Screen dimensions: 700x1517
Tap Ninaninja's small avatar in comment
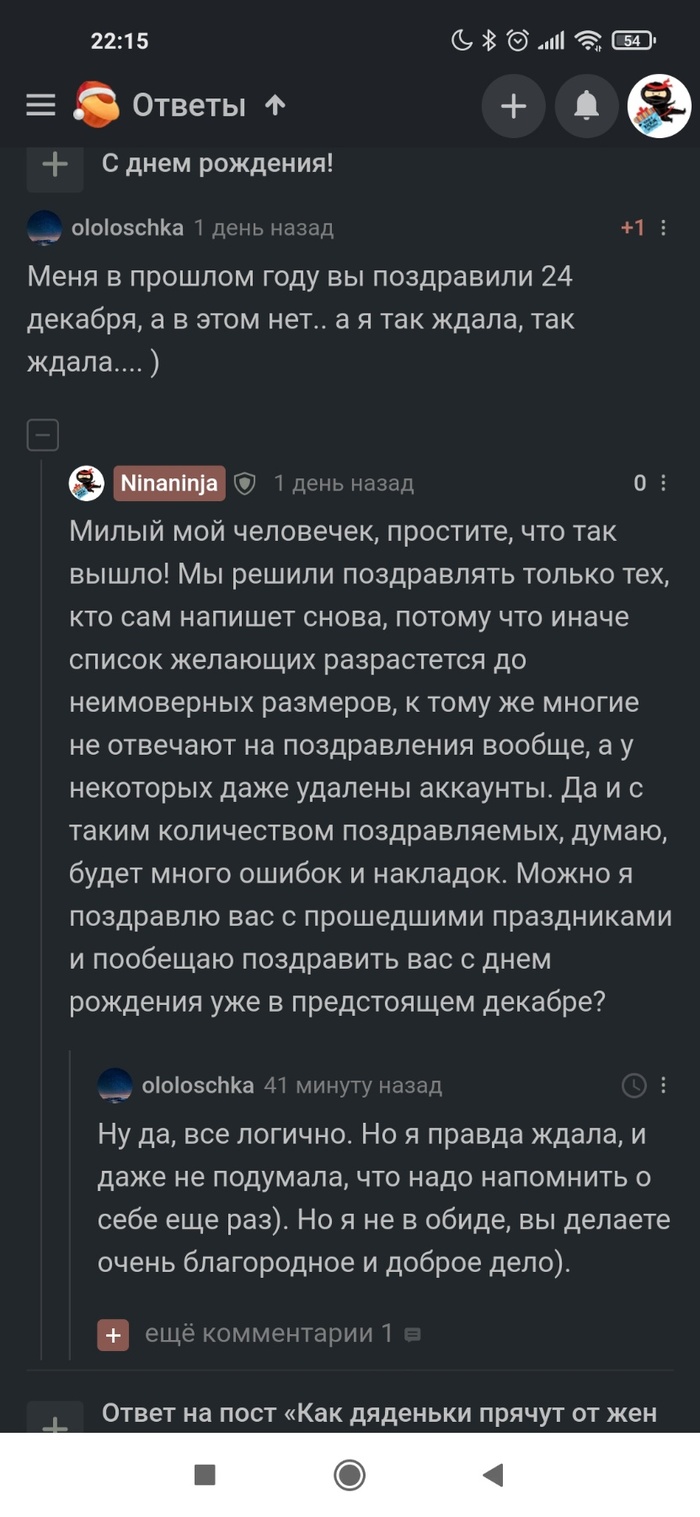tap(86, 484)
